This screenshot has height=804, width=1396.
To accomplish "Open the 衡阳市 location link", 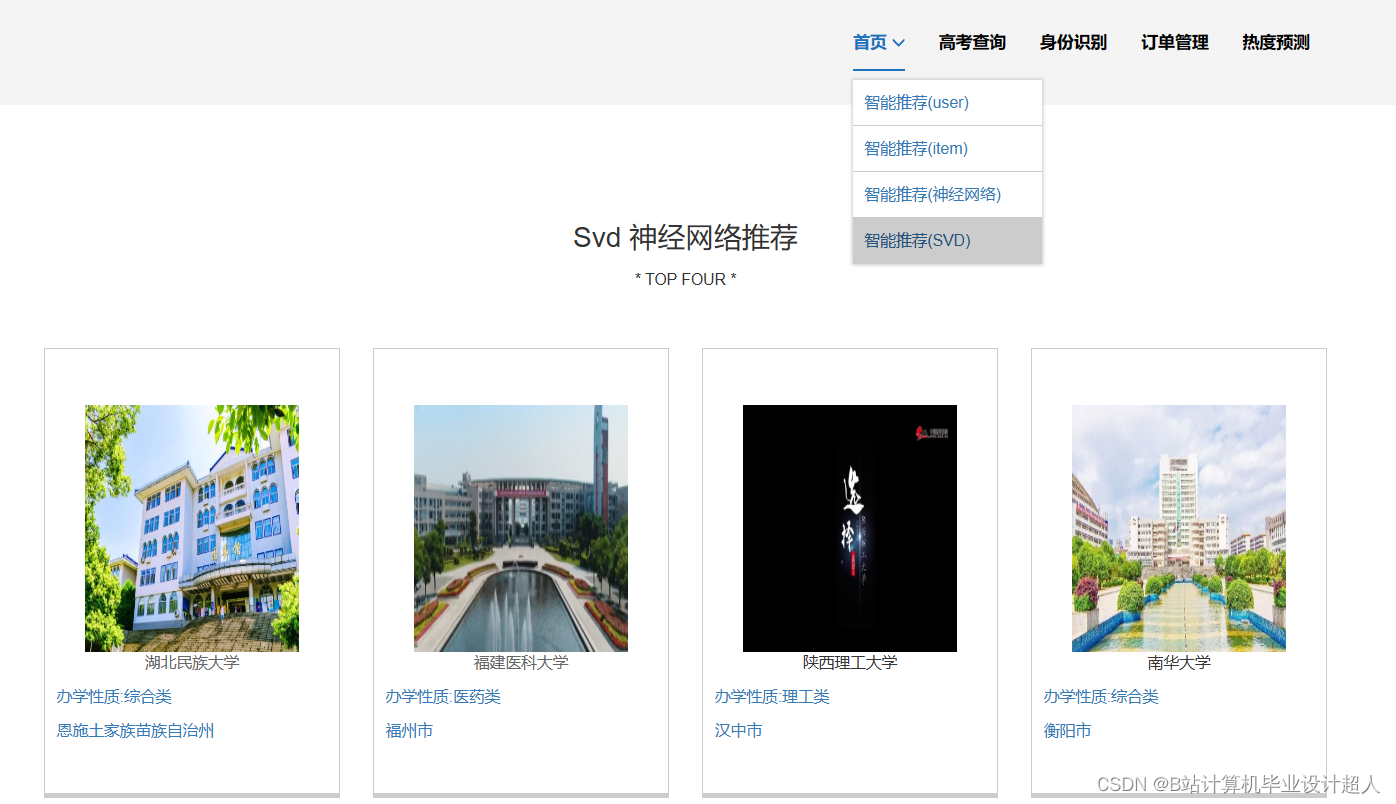I will pyautogui.click(x=1067, y=731).
